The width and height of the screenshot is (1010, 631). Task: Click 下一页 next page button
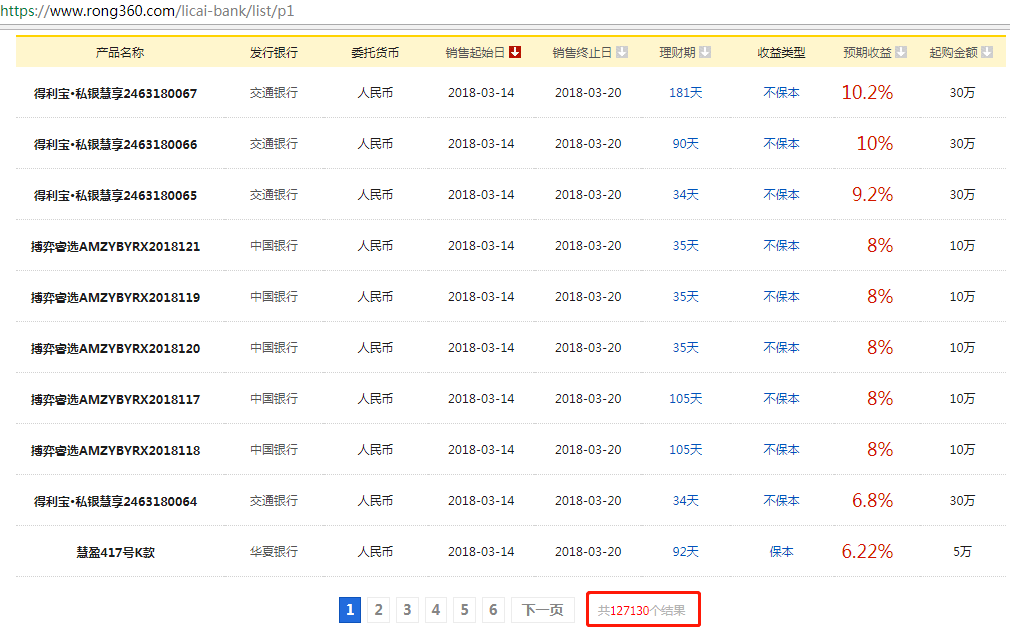tap(542, 610)
